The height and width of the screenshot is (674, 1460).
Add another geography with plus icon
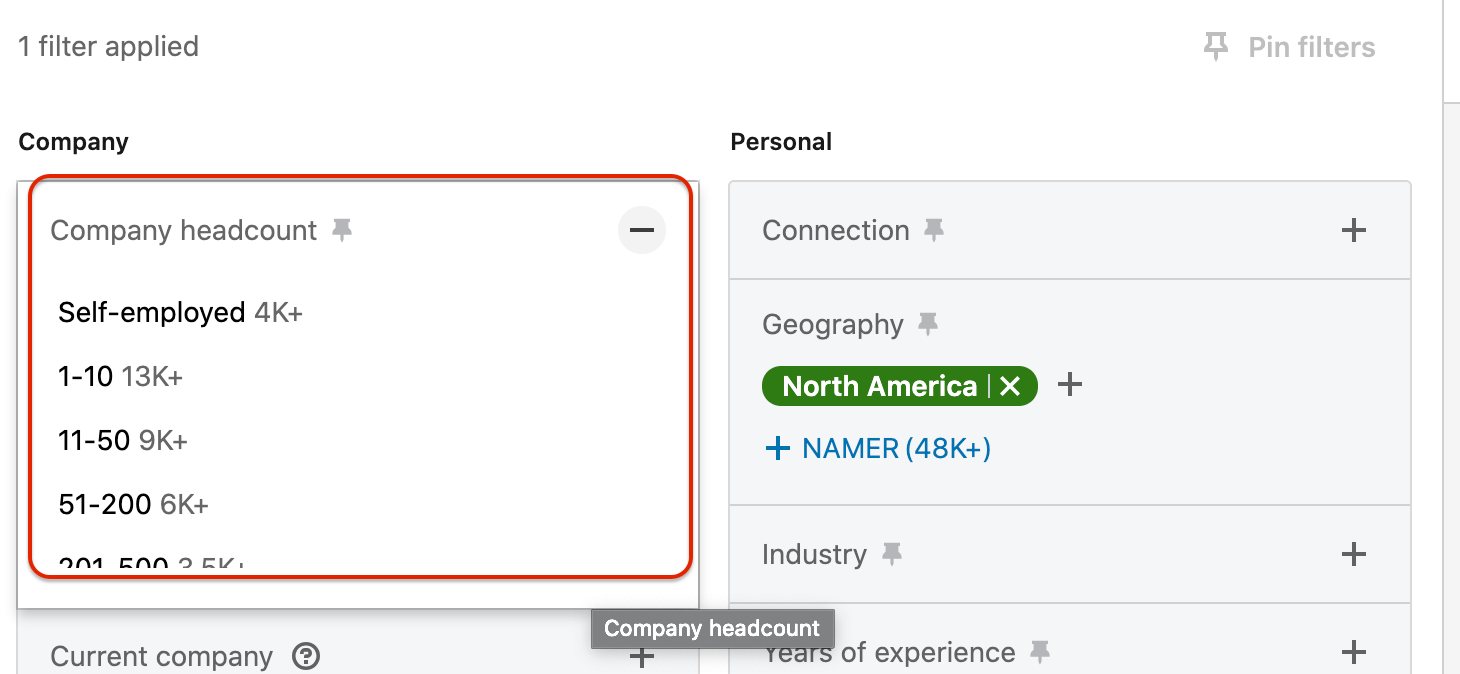click(1070, 385)
